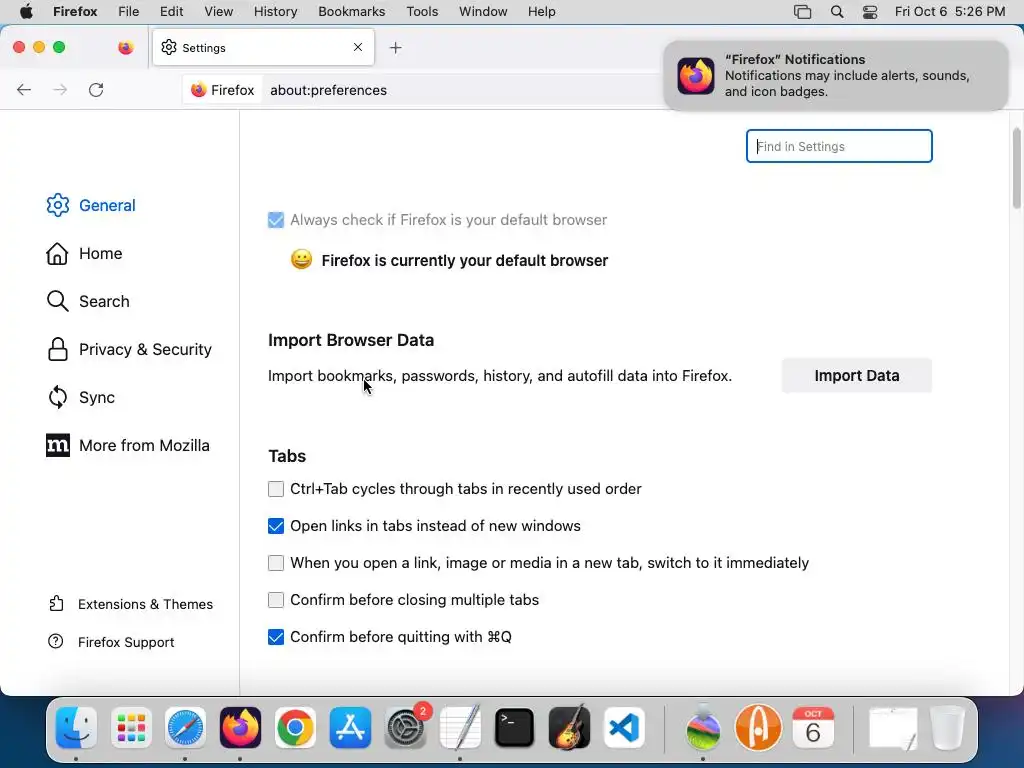Enable switch to new tab immediately checkbox
Image resolution: width=1024 pixels, height=768 pixels.
[x=276, y=563]
